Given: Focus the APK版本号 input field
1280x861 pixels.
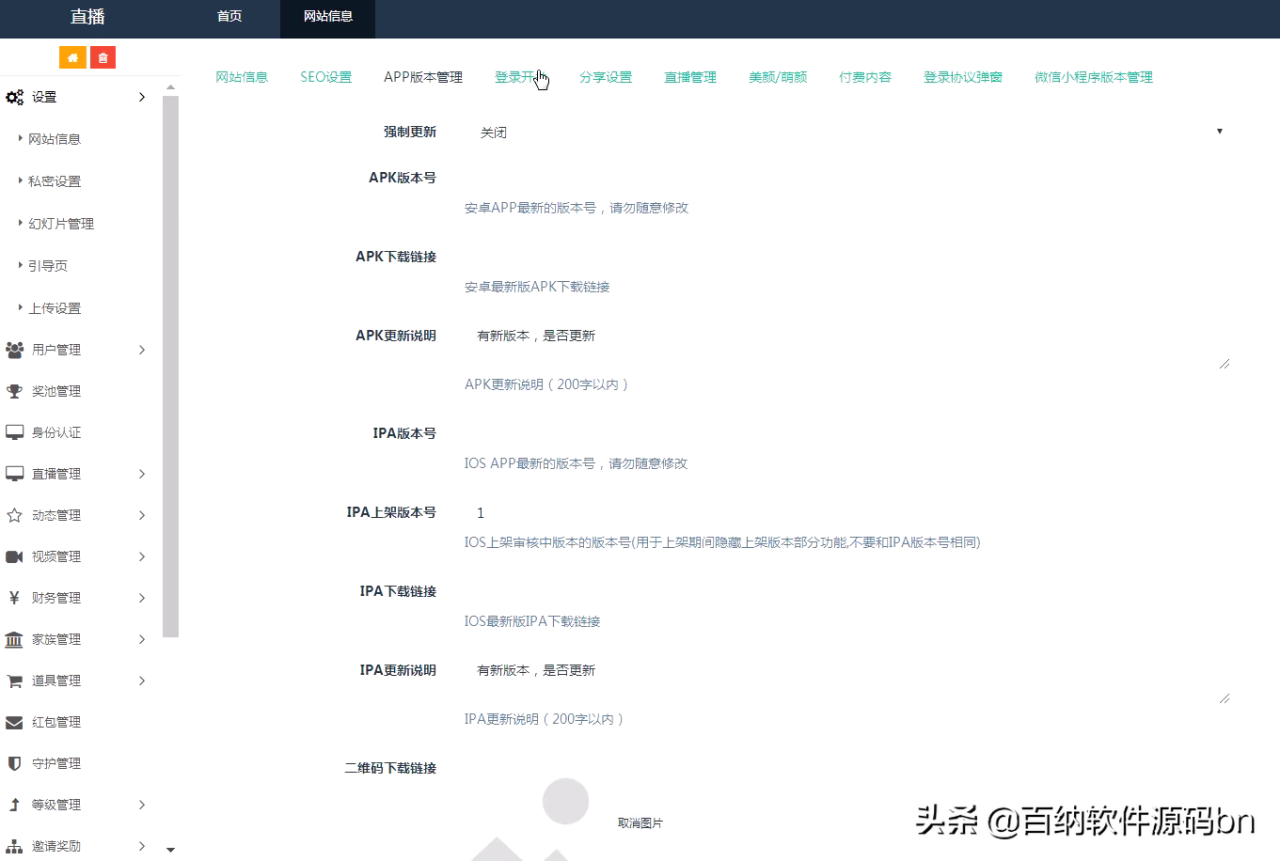Looking at the screenshot, I should point(847,178).
